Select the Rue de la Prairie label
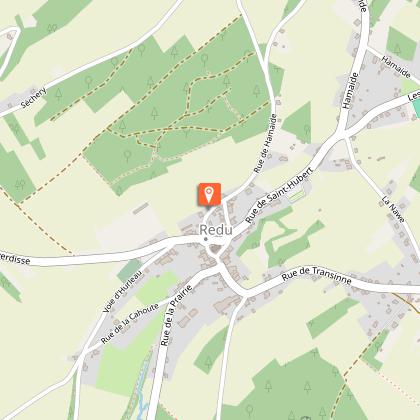The image size is (420, 420). (177, 315)
